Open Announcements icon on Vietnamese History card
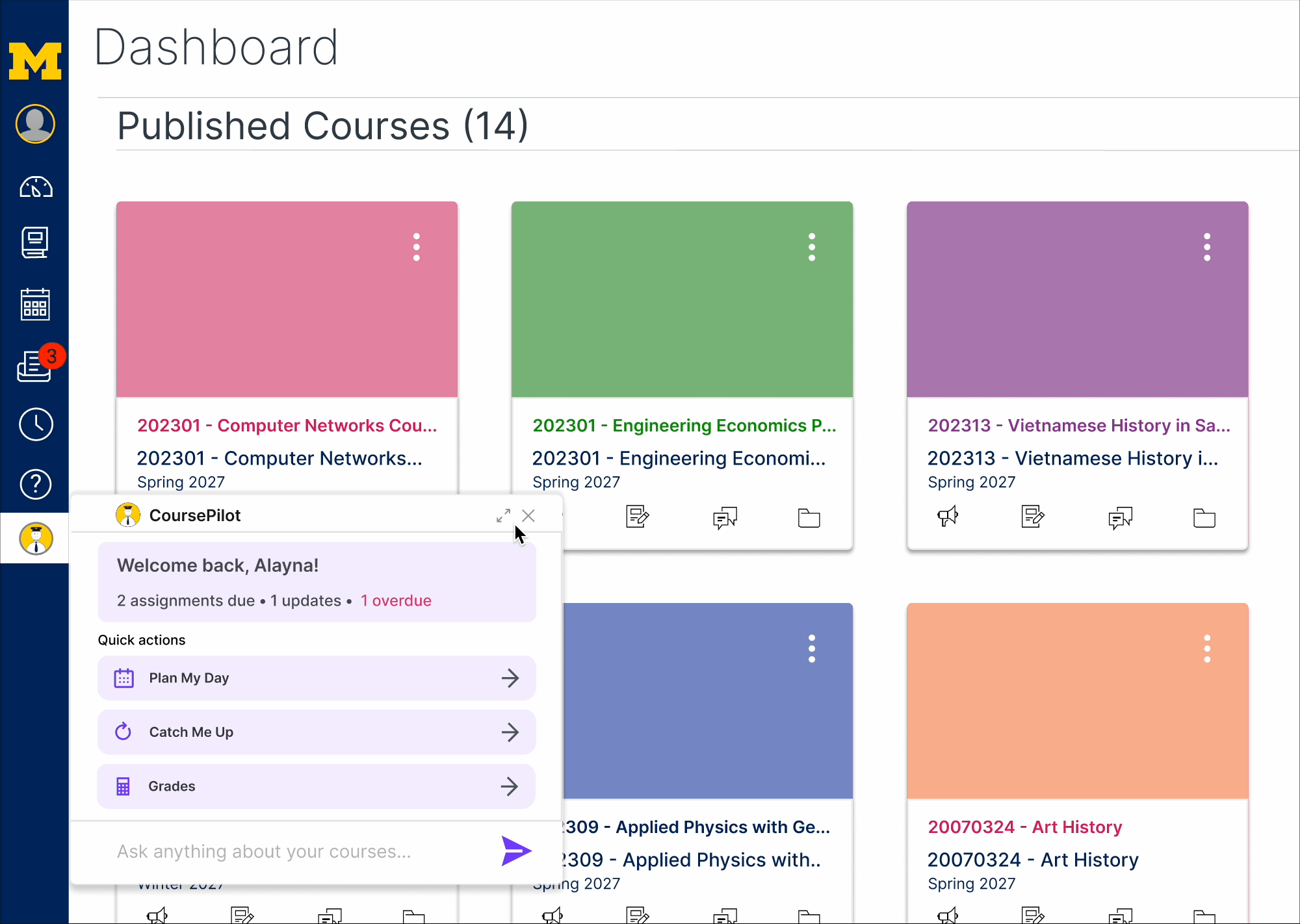Screen dimensions: 1300x924 pyautogui.click(x=948, y=517)
